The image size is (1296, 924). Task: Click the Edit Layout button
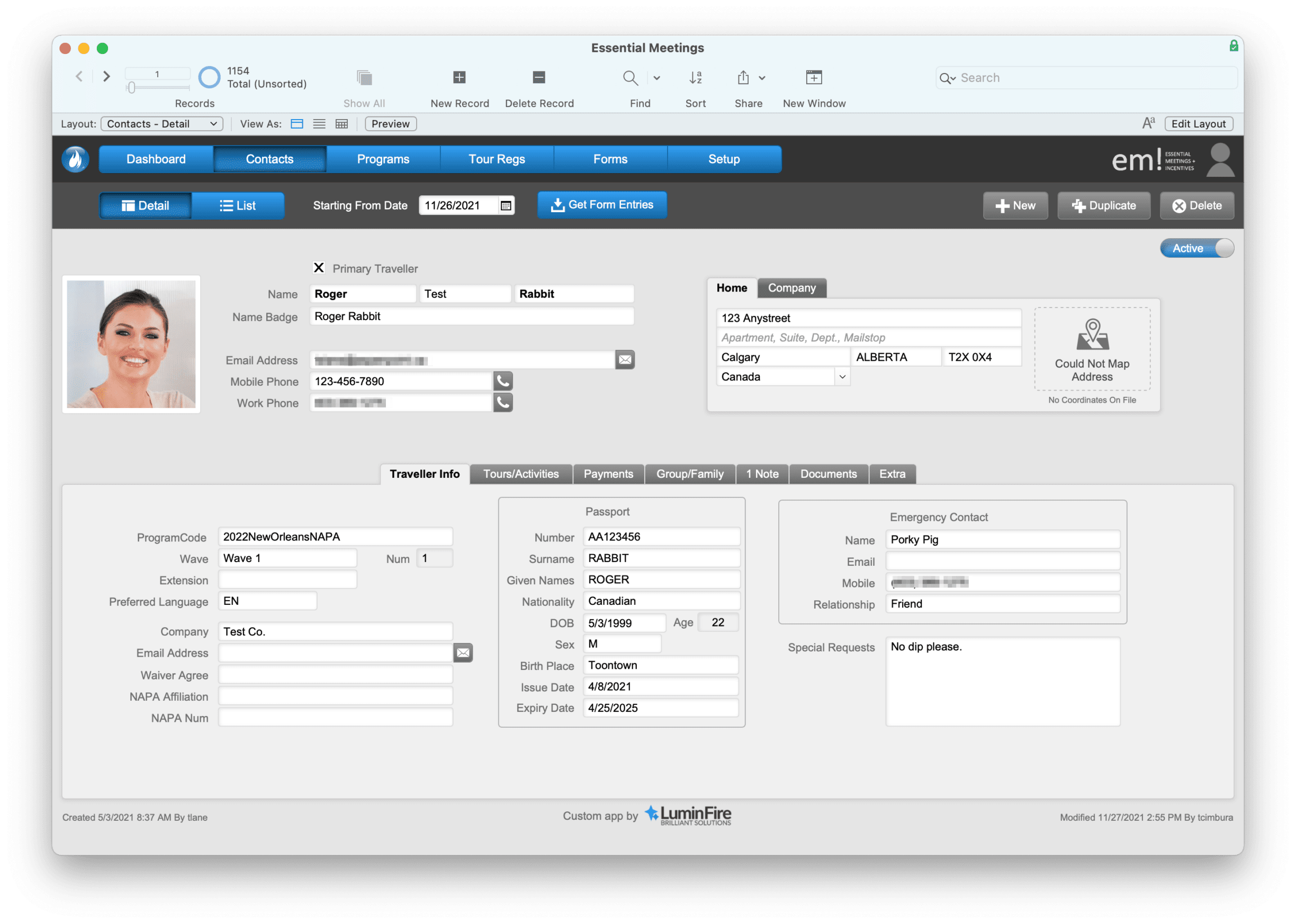tap(1198, 124)
